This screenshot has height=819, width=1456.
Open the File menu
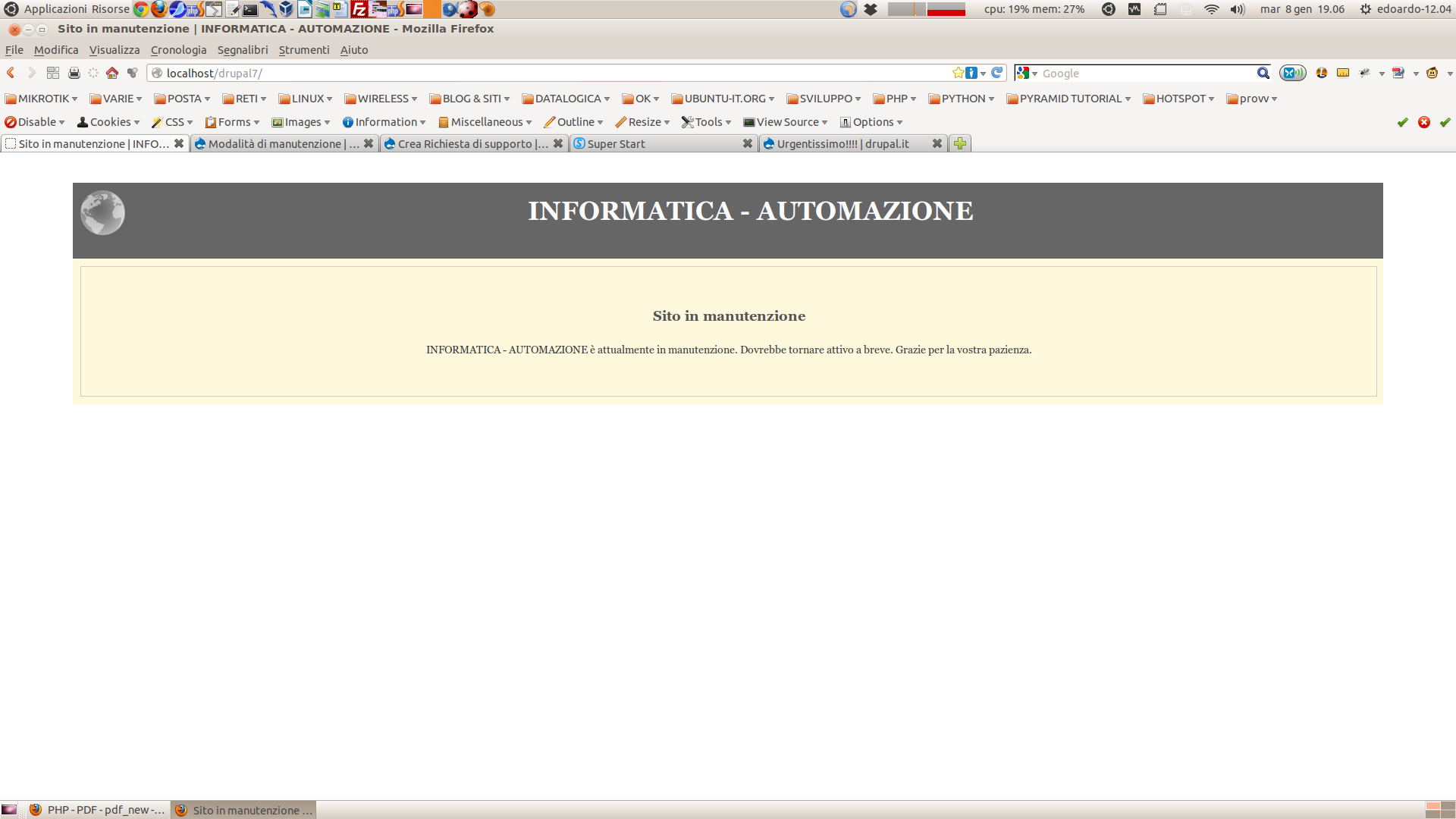pyautogui.click(x=14, y=50)
